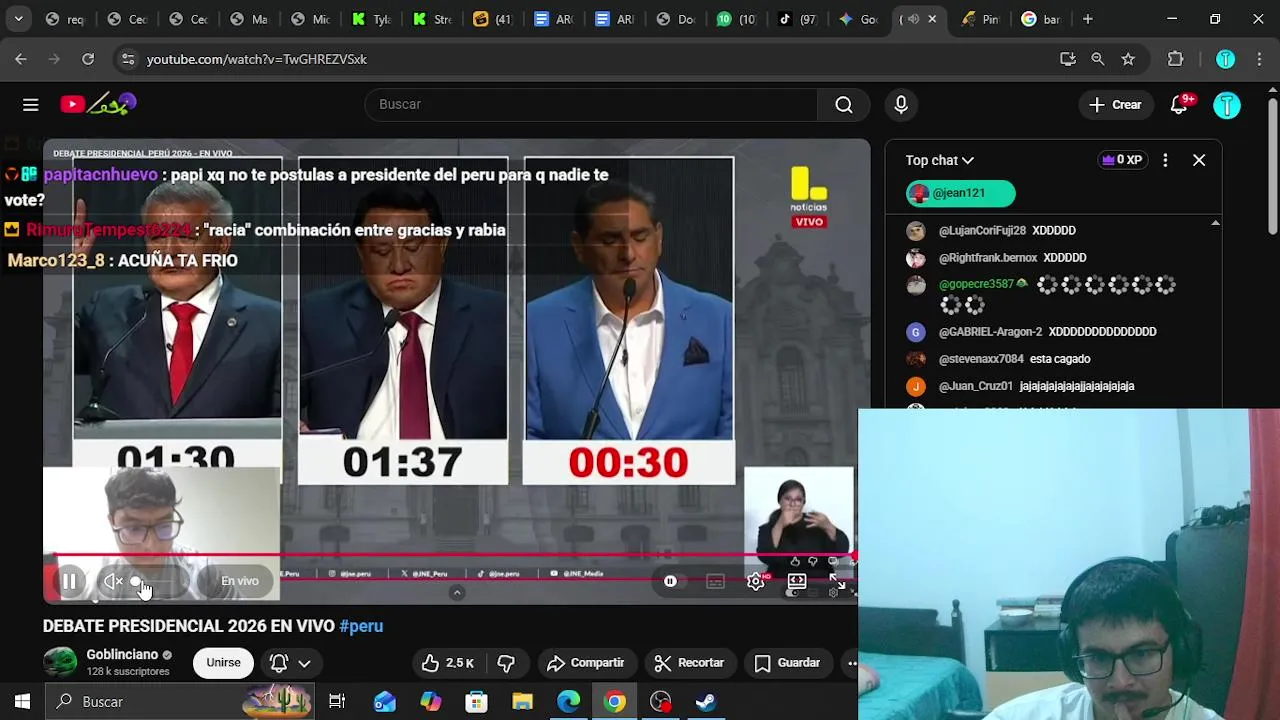View site information icon in the address bar
The height and width of the screenshot is (720, 1280).
[x=127, y=59]
